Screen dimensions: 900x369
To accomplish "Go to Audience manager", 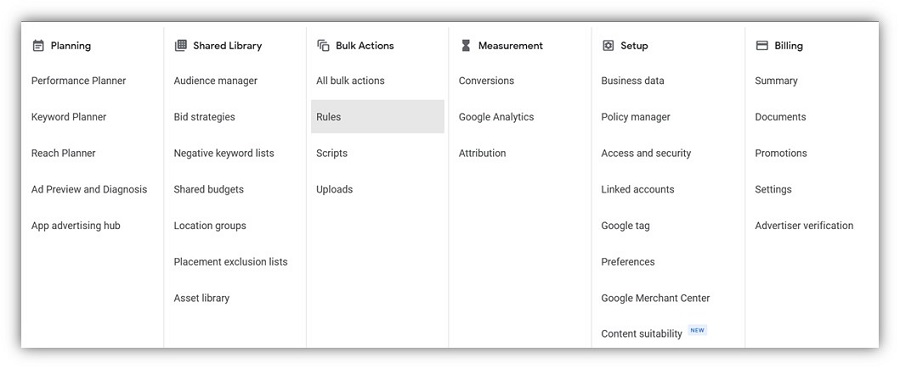I will (x=215, y=81).
